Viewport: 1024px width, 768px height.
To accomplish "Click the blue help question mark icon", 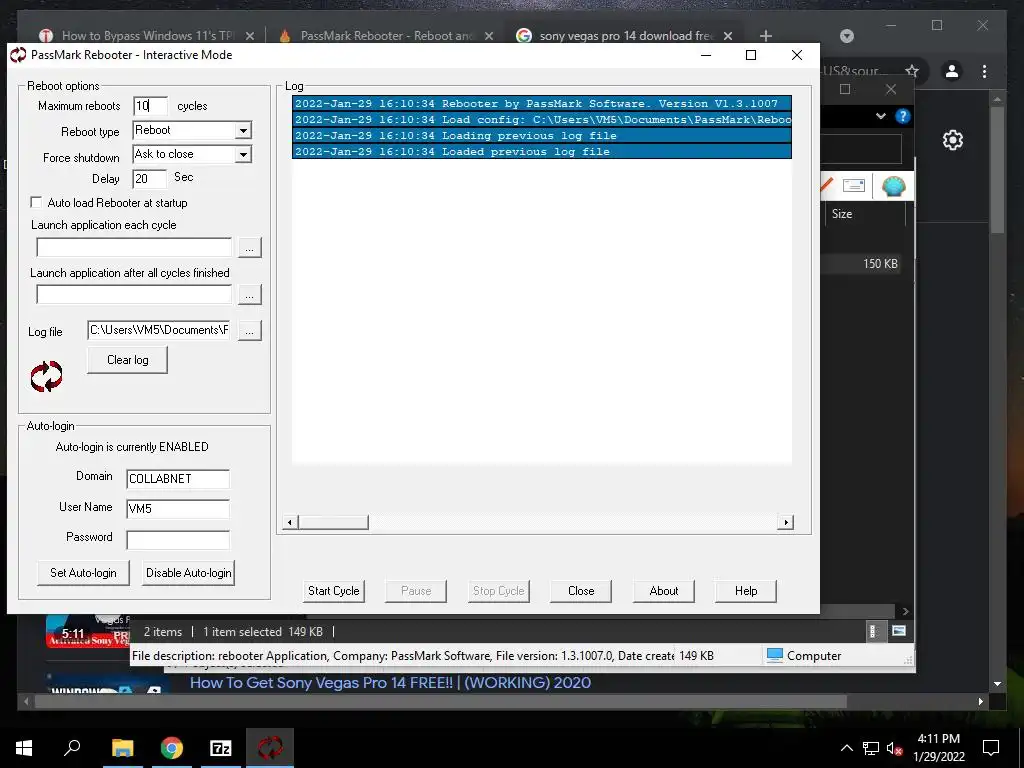I will click(903, 116).
